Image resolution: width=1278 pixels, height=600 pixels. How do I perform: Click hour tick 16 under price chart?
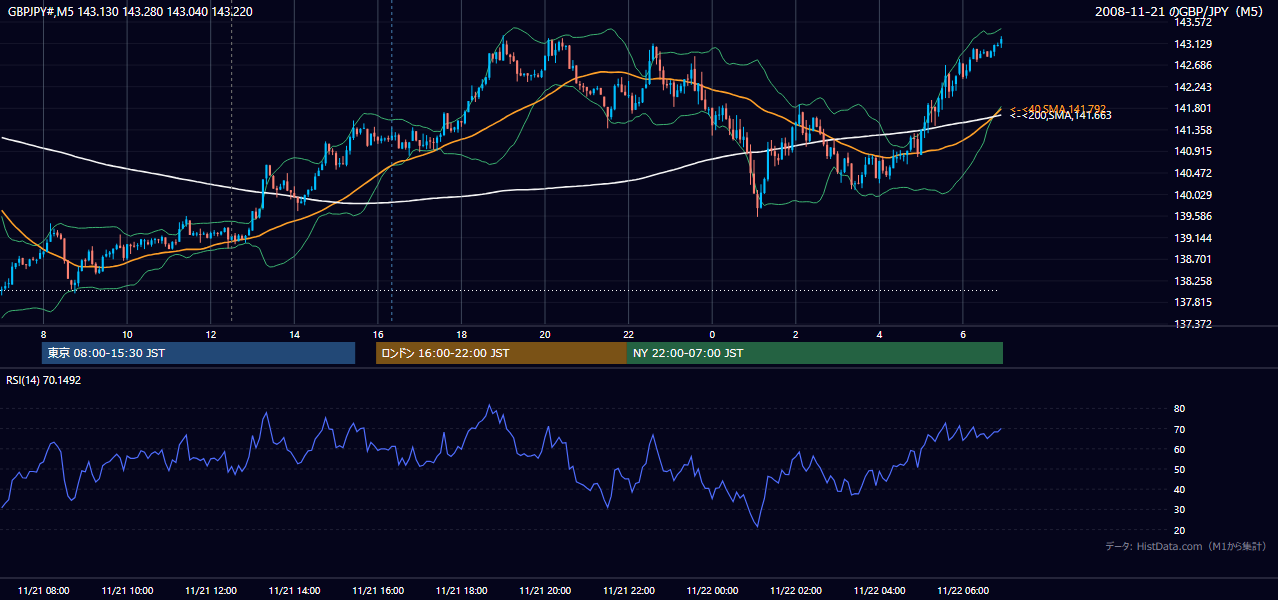pos(378,334)
